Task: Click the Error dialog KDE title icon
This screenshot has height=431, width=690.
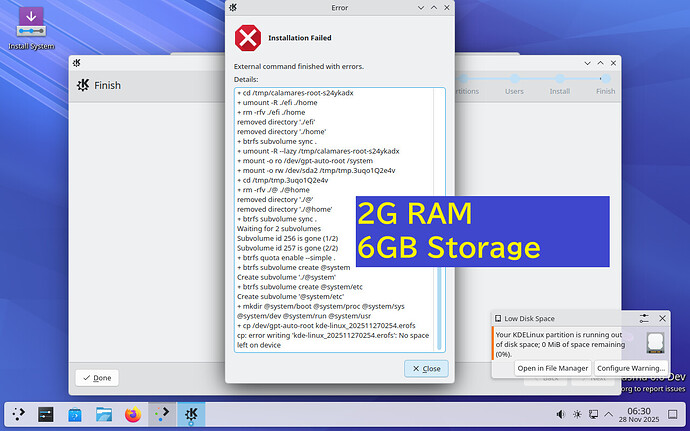Action: 233,7
